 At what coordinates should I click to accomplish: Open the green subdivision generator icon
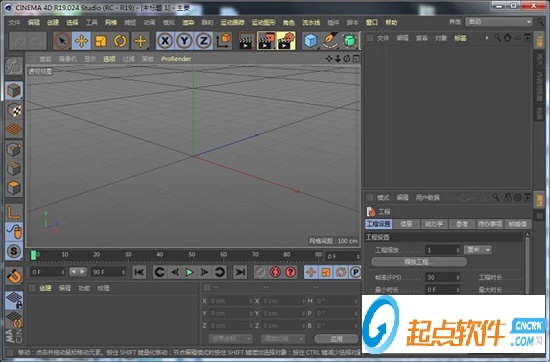coord(349,41)
